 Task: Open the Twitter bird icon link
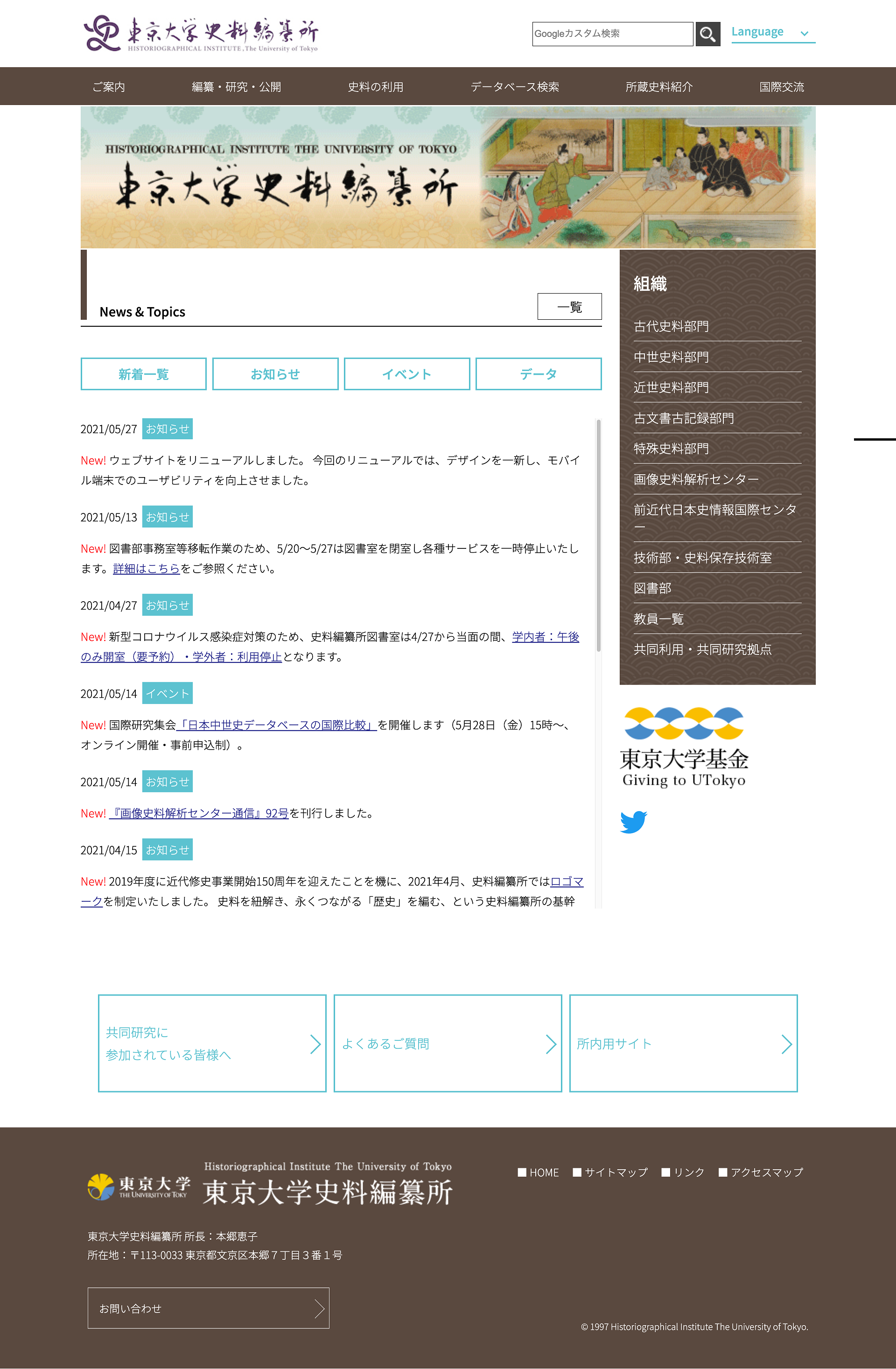pyautogui.click(x=633, y=821)
